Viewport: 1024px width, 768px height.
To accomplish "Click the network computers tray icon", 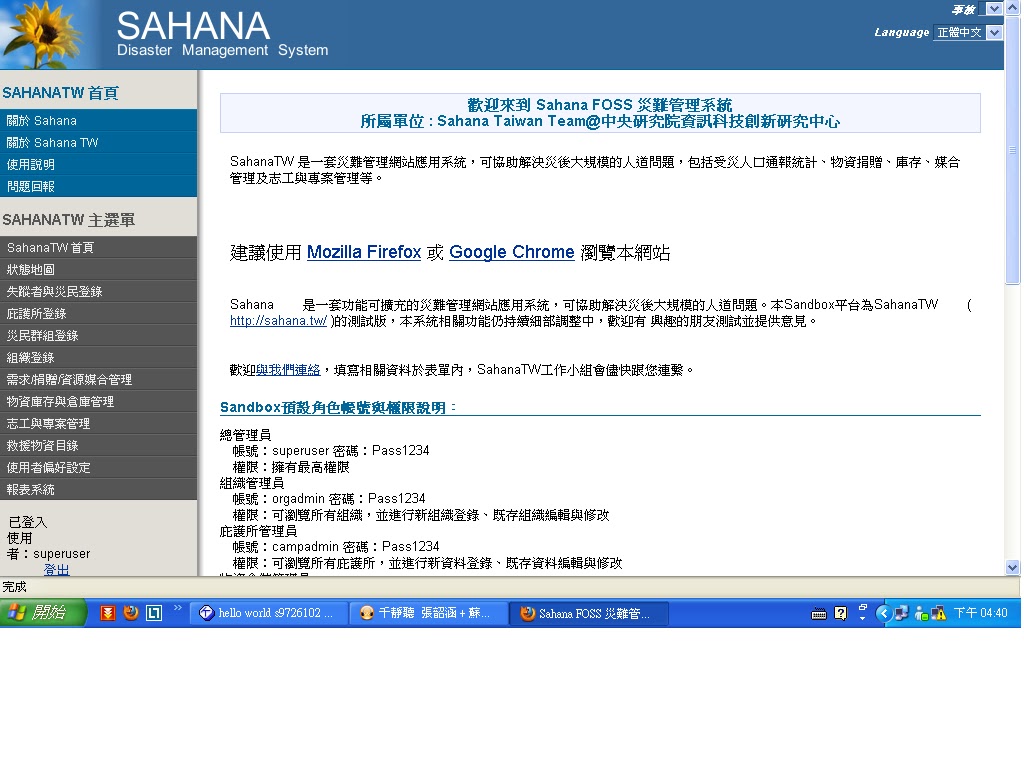I will [x=901, y=613].
